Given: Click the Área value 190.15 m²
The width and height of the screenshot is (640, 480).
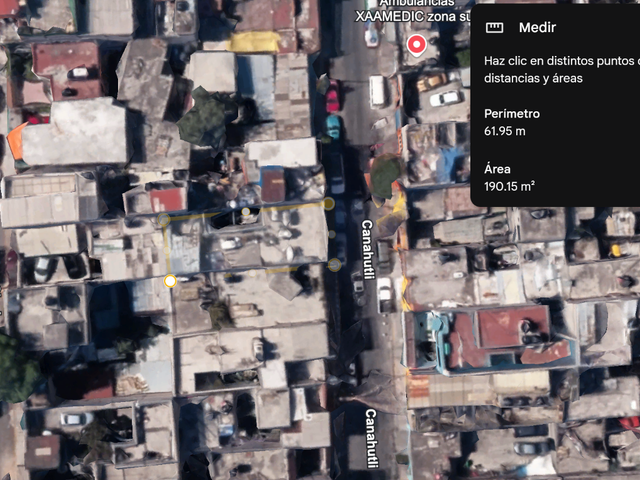Looking at the screenshot, I should (x=509, y=187).
